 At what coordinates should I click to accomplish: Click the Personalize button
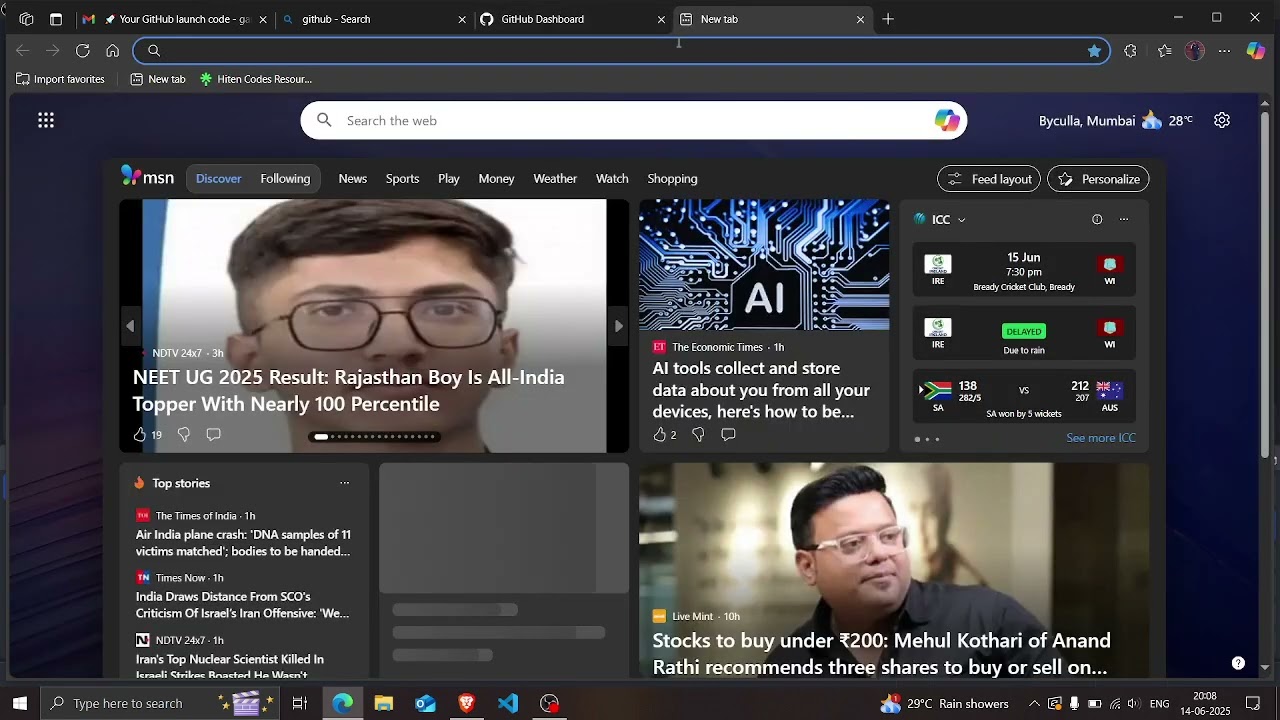click(1098, 179)
